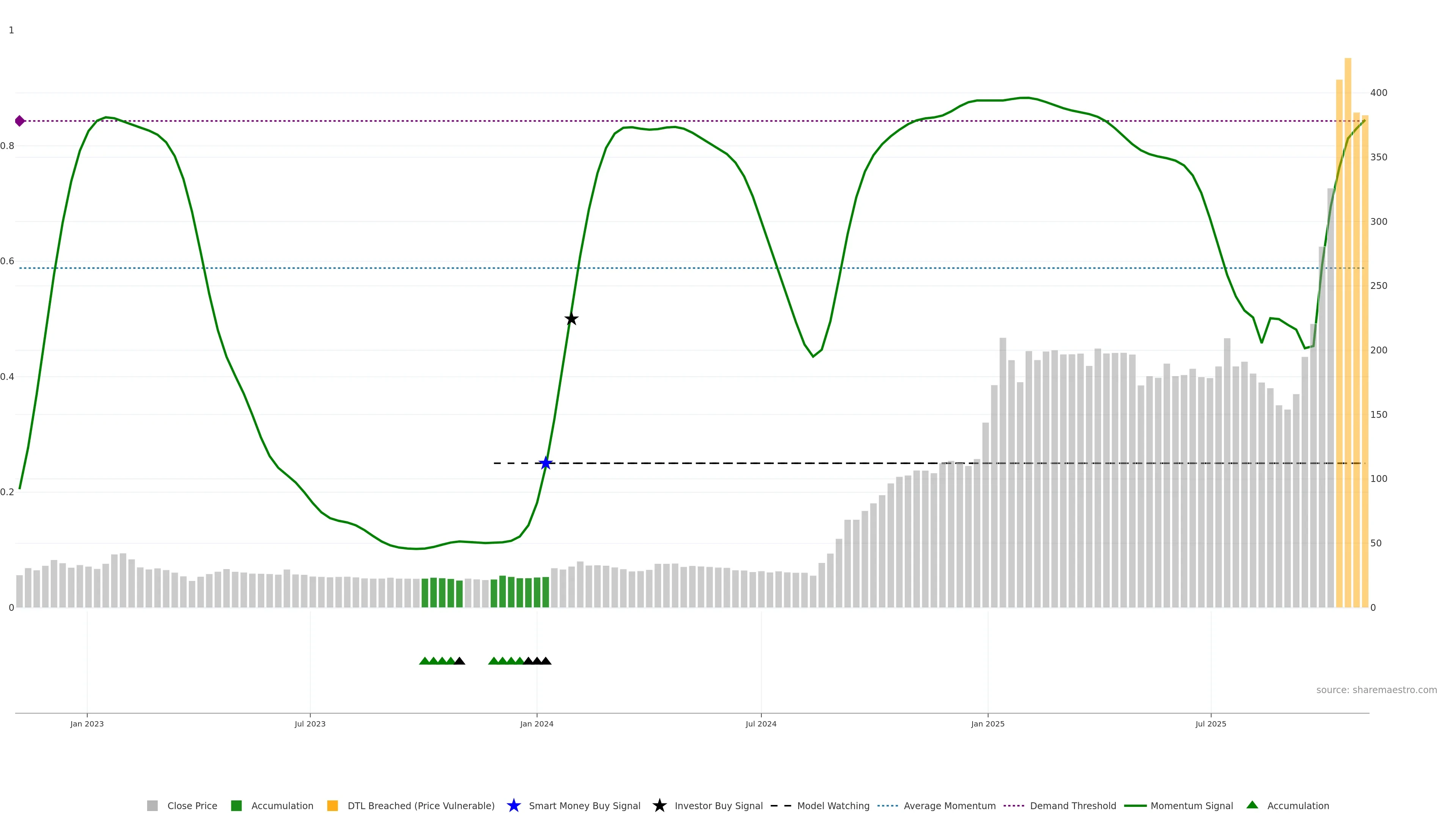Click the green Accumulation legend swatch

(x=236, y=805)
